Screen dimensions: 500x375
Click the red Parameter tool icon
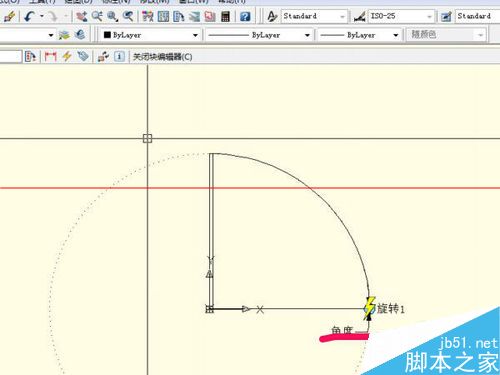[x=50, y=56]
